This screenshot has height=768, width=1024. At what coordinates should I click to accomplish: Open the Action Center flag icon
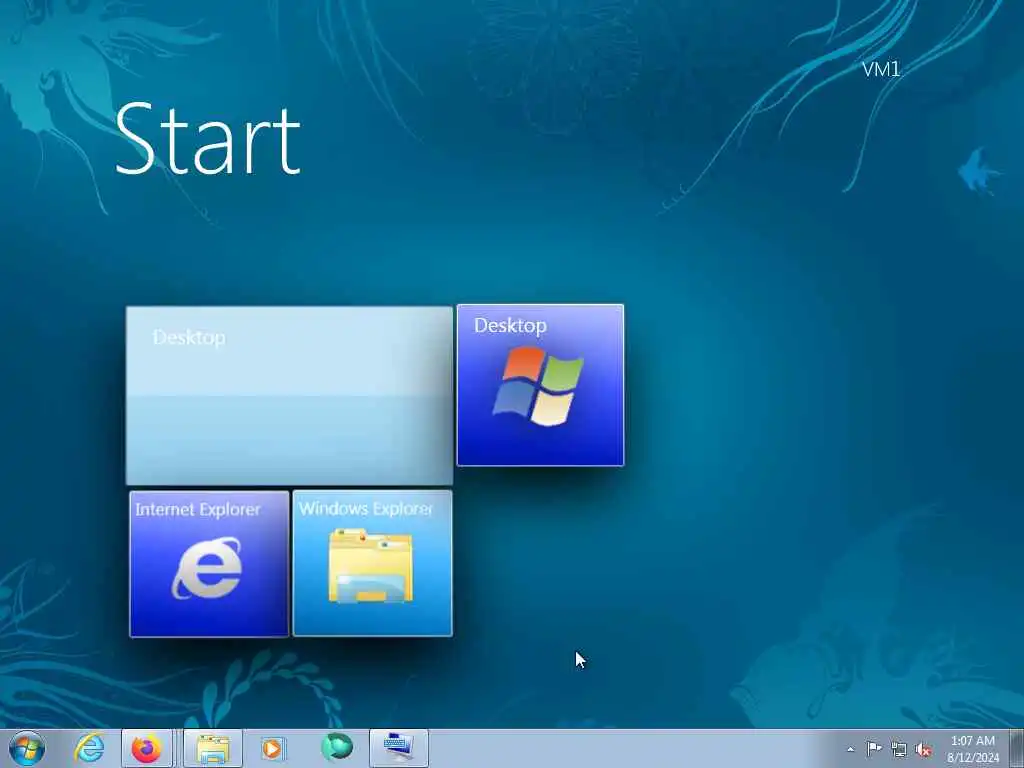pos(874,748)
